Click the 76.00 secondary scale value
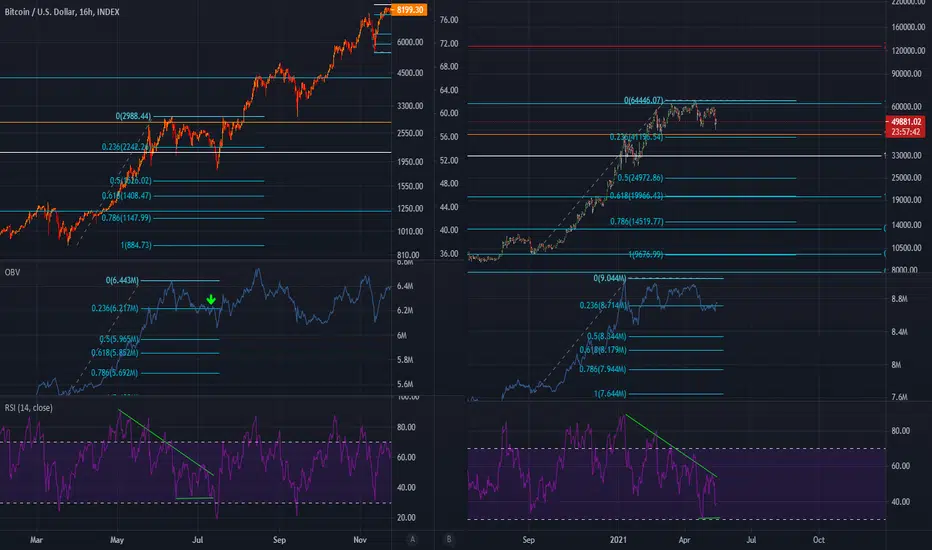The height and width of the screenshot is (550, 932). tap(449, 20)
